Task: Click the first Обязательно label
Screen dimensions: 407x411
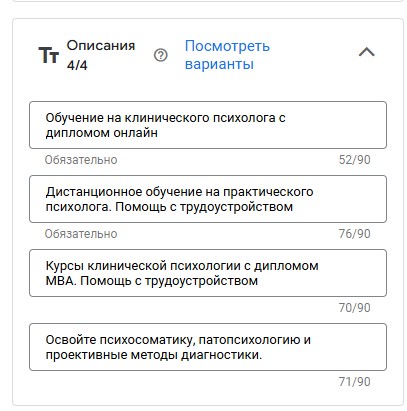Action: 81,160
